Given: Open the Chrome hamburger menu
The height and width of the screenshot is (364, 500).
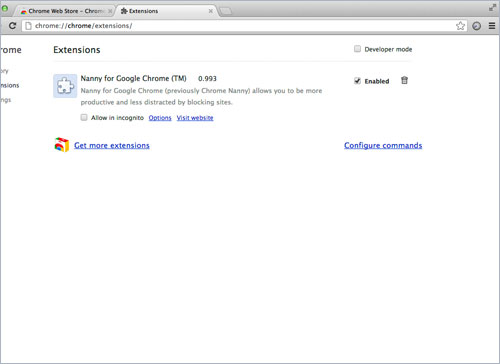Looking at the screenshot, I should click(492, 26).
